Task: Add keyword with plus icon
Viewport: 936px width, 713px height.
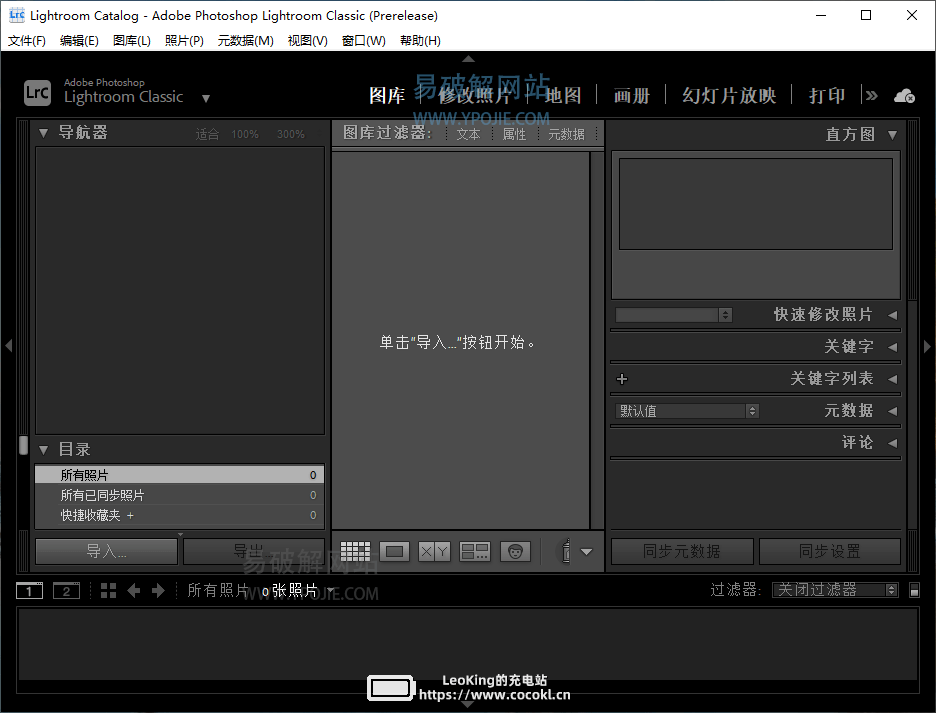Action: click(x=622, y=379)
